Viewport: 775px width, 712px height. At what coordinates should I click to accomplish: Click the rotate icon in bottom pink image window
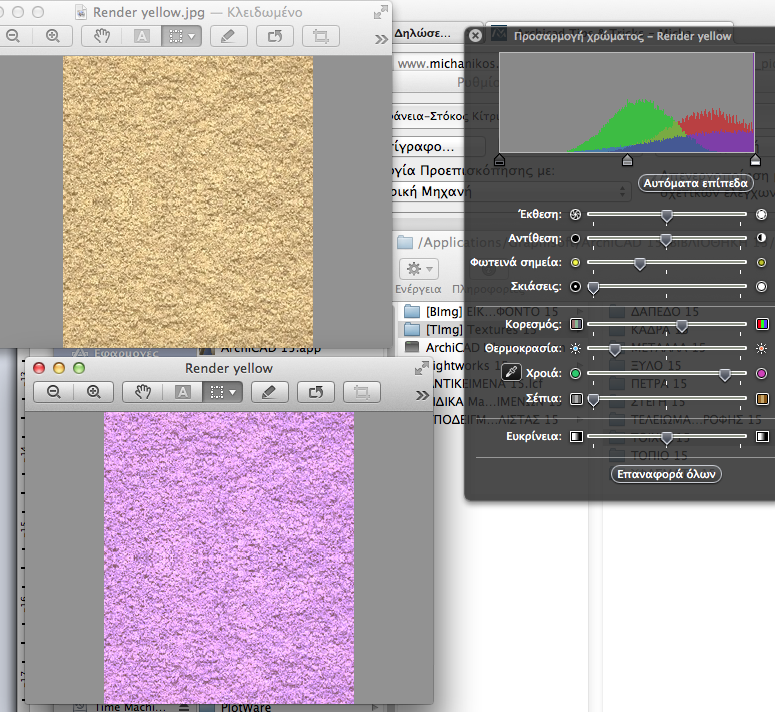(x=316, y=392)
